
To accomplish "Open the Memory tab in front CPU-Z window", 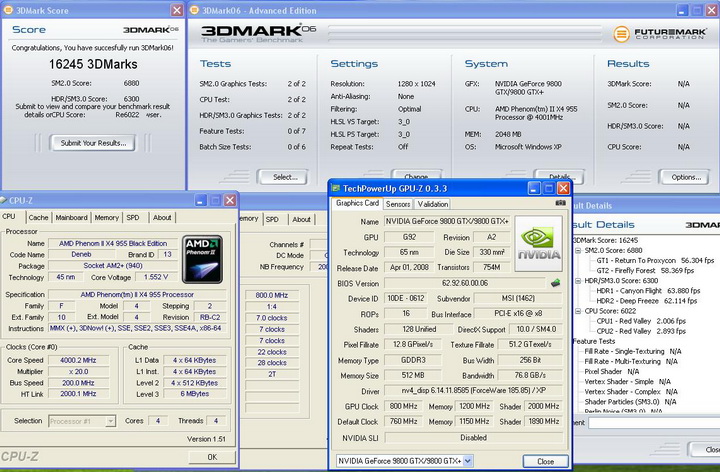I will pos(107,218).
